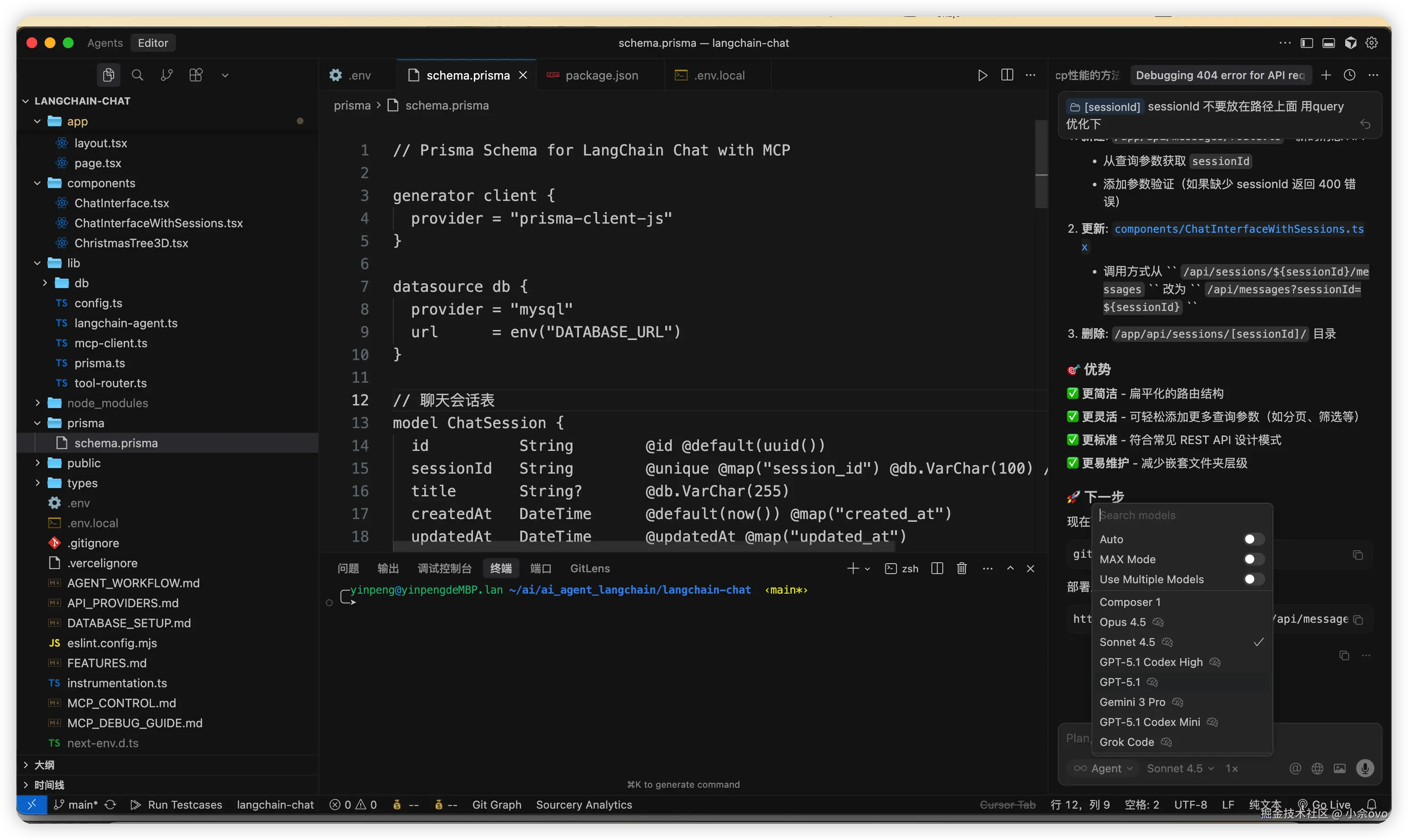Open the ChatInterfaceWithSessions.ts file link
The image size is (1408, 840).
coord(1238,229)
